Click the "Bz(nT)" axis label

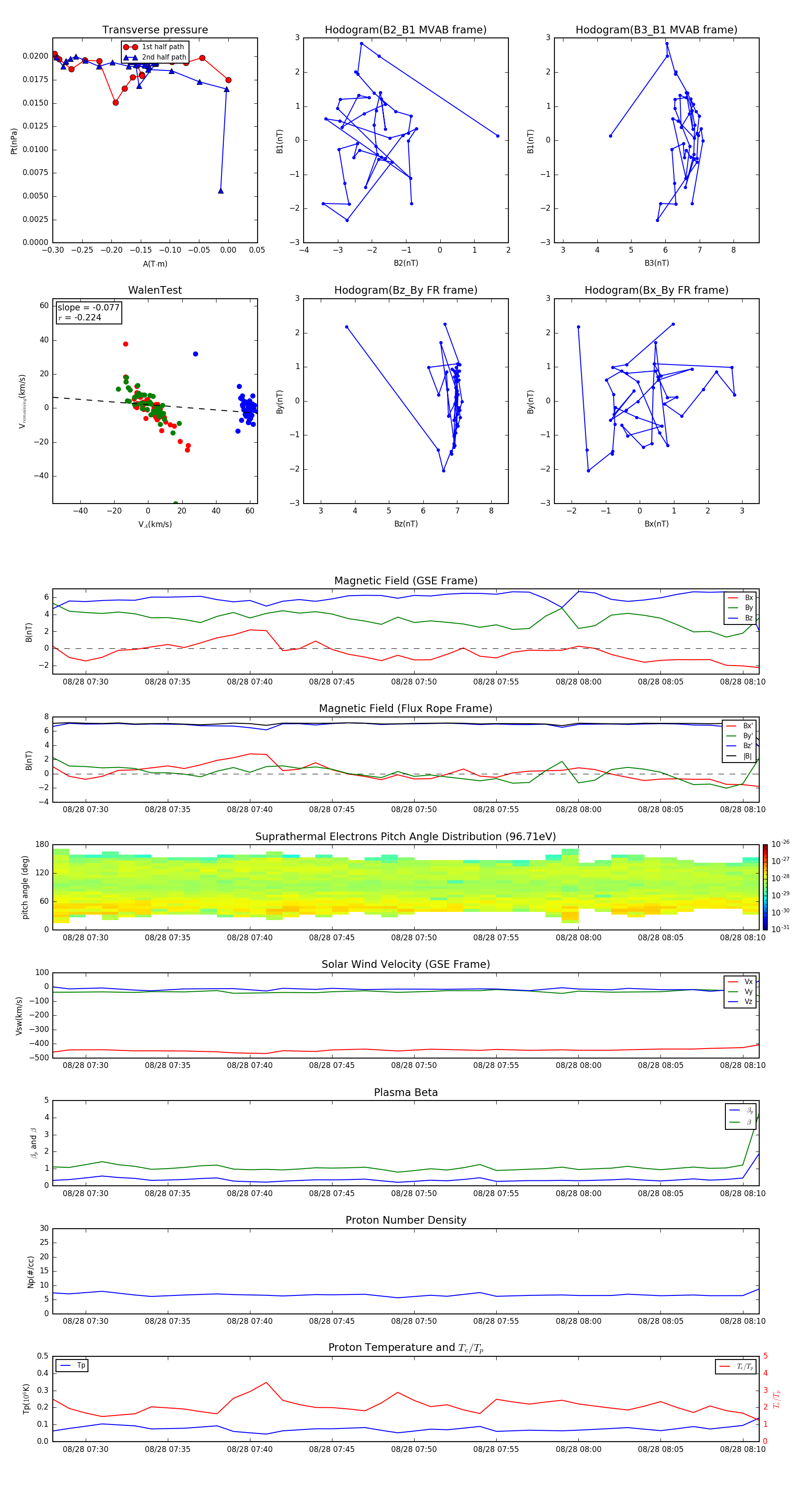coord(406,524)
